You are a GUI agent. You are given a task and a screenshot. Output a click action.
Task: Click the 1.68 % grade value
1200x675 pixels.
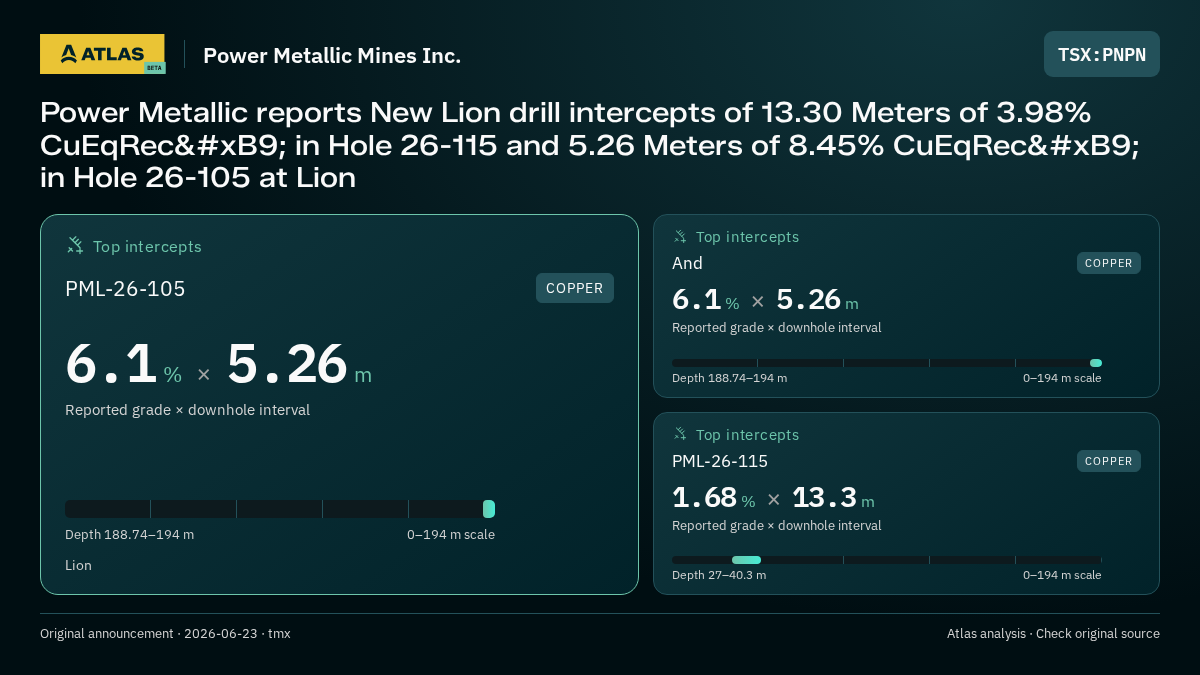[x=713, y=498]
